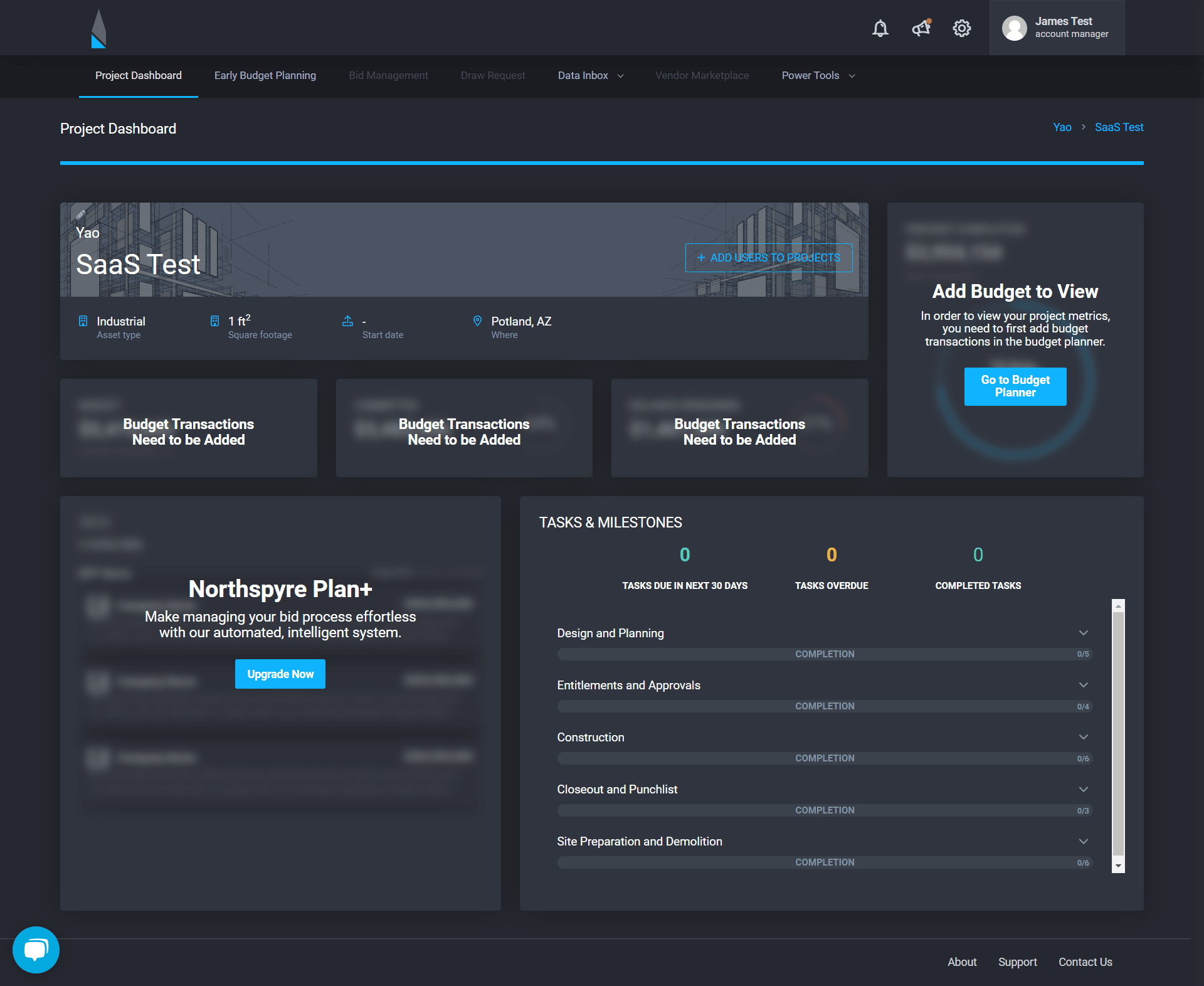Open the Vendor Marketplace tab
This screenshot has width=1204, height=986.
tap(702, 75)
